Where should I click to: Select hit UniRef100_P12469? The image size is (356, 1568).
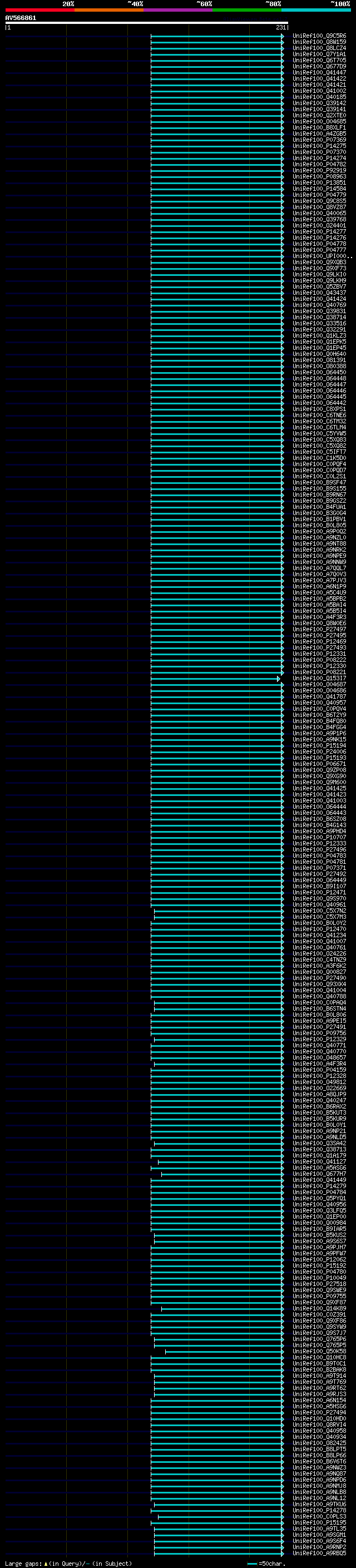click(x=319, y=641)
